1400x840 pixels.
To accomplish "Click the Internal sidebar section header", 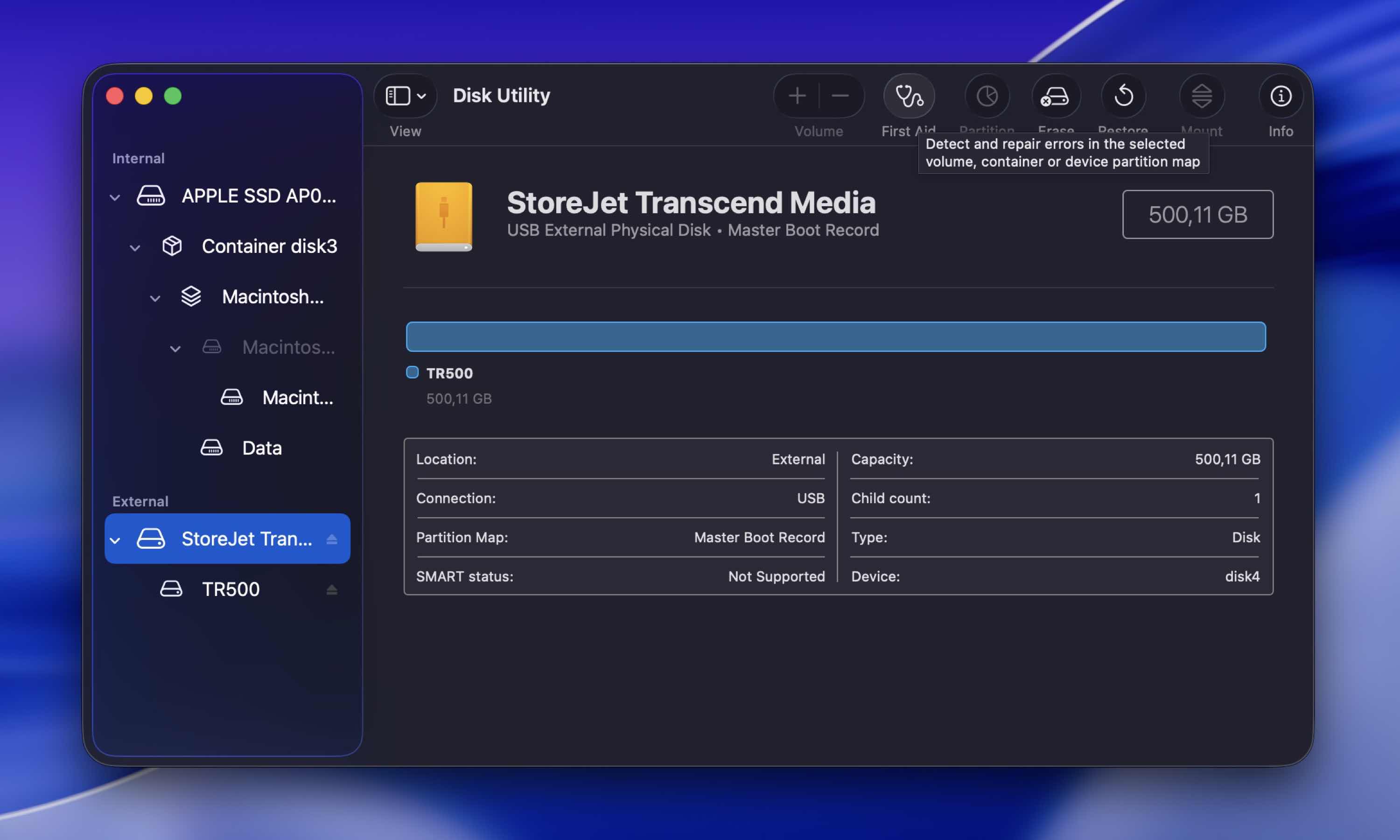I will [138, 159].
